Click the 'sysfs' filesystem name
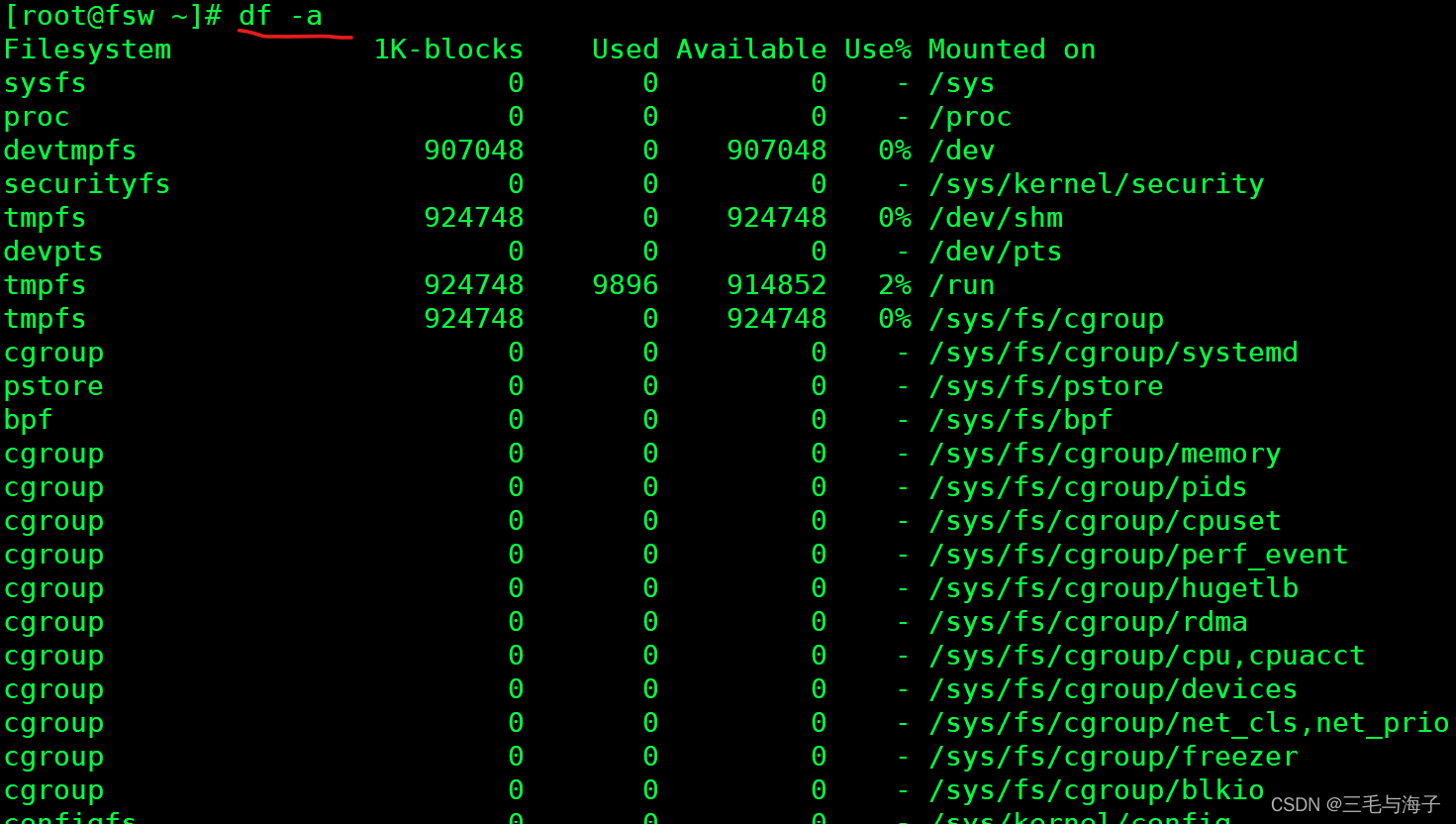This screenshot has width=1456, height=824. (45, 83)
